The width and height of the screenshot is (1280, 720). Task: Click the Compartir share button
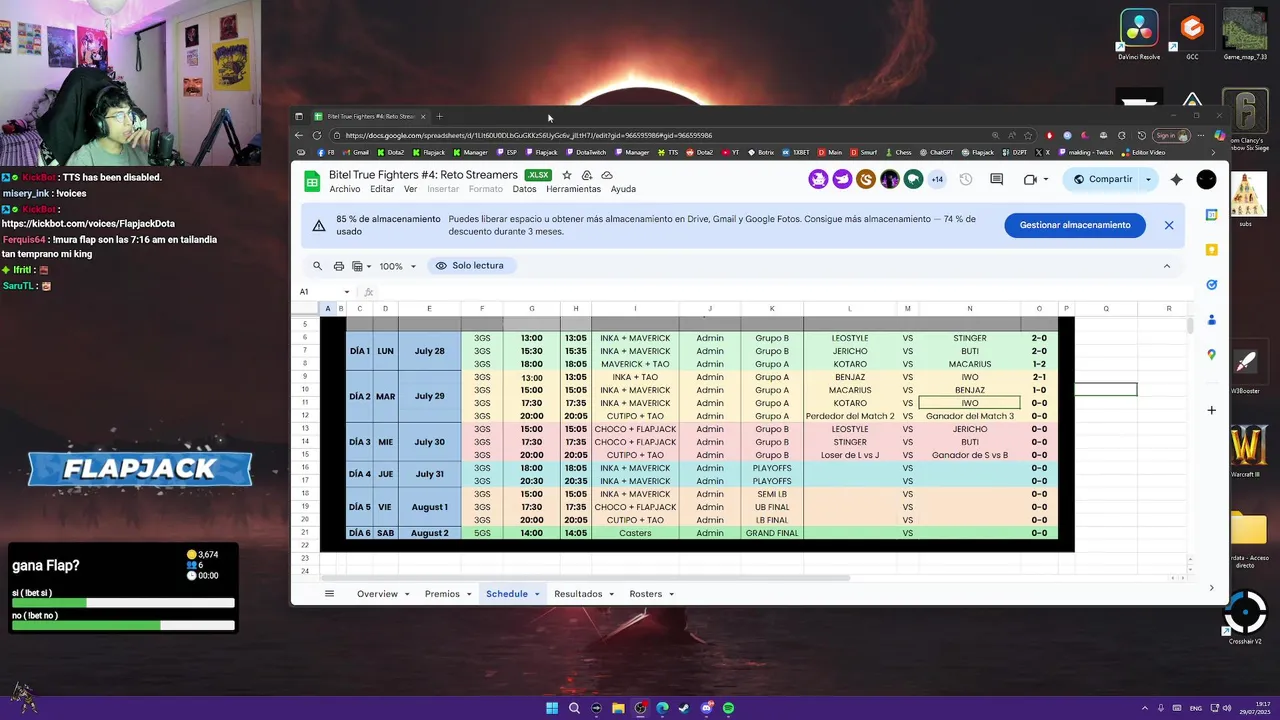tap(1102, 180)
